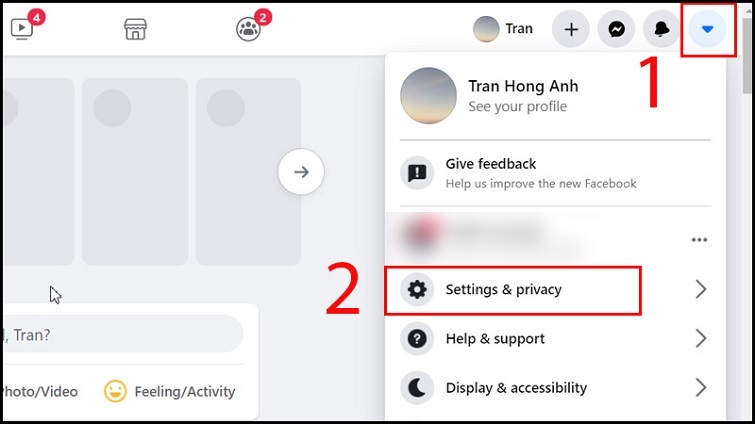Toggle the account dropdown arrow
Image resolution: width=755 pixels, height=424 pixels.
click(707, 29)
